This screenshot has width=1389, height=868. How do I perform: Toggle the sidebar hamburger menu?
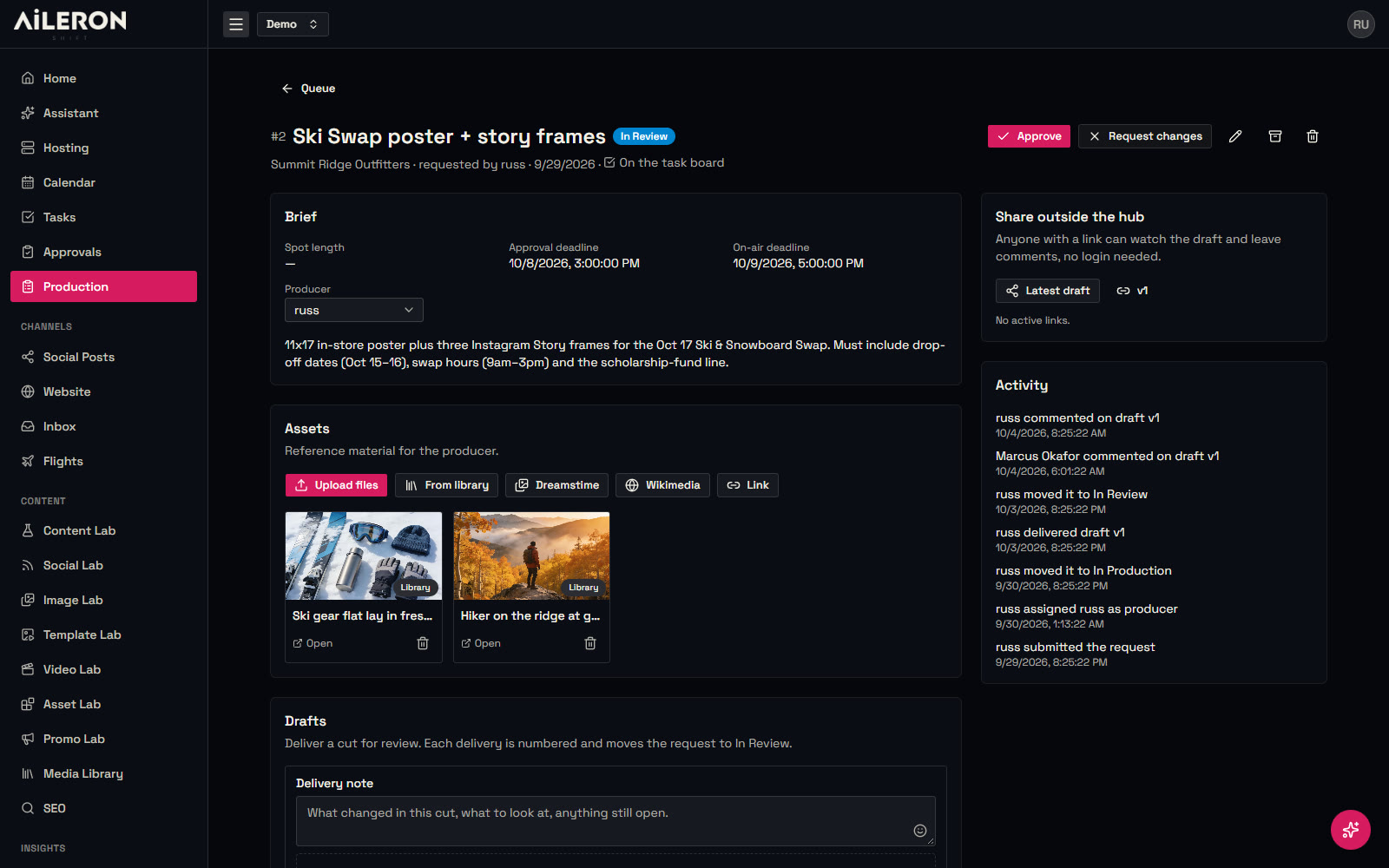point(236,24)
